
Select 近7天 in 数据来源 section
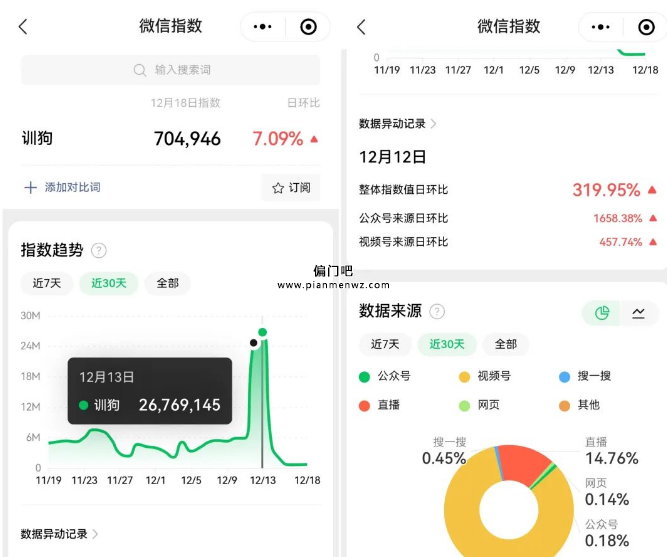(385, 344)
